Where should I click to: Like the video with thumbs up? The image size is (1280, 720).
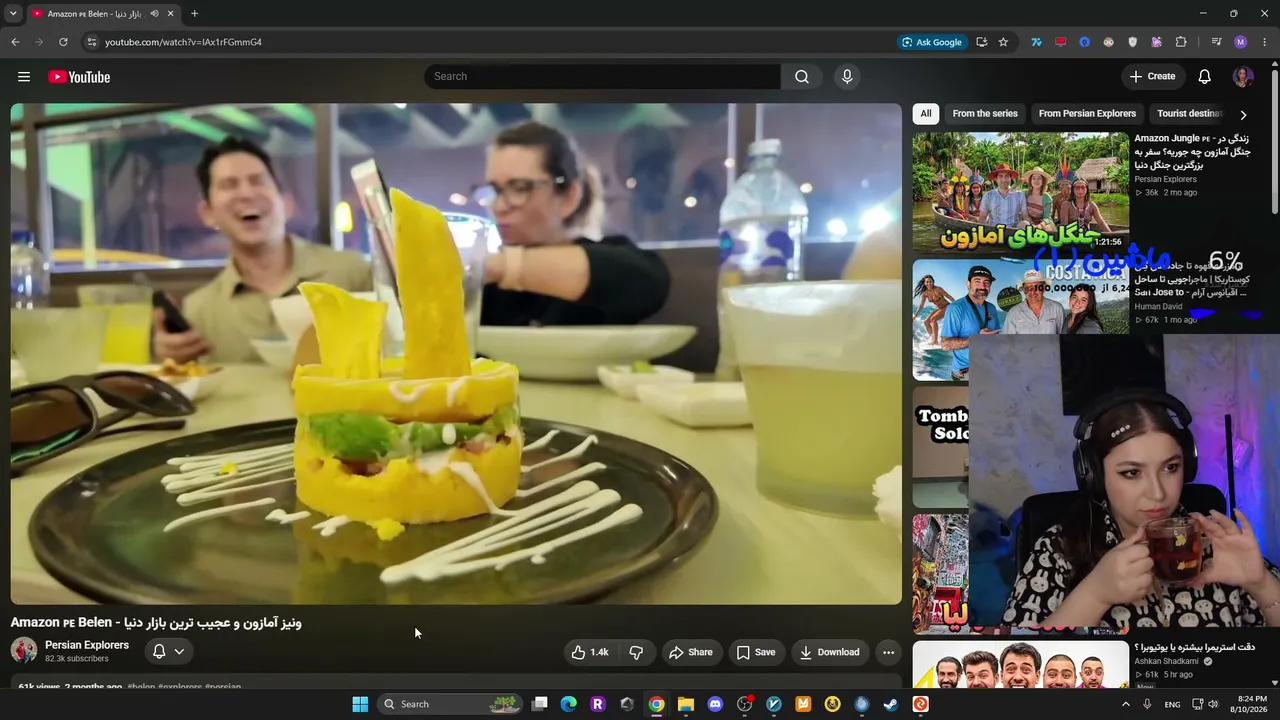590,652
